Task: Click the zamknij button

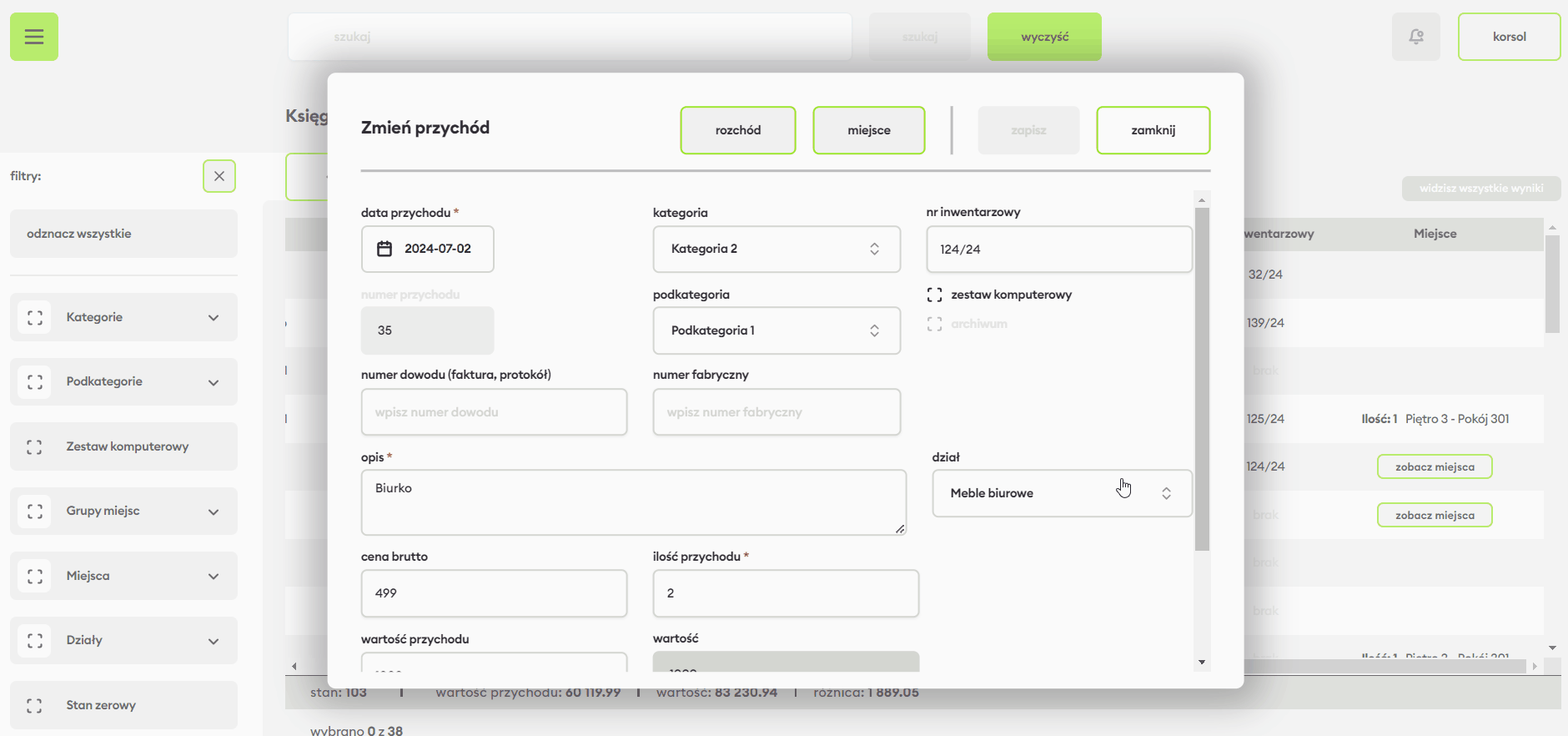Action: [x=1153, y=130]
